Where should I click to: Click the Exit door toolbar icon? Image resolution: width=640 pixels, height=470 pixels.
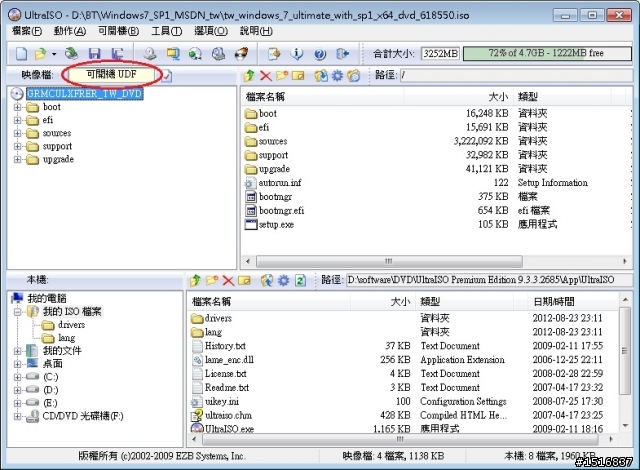342,53
